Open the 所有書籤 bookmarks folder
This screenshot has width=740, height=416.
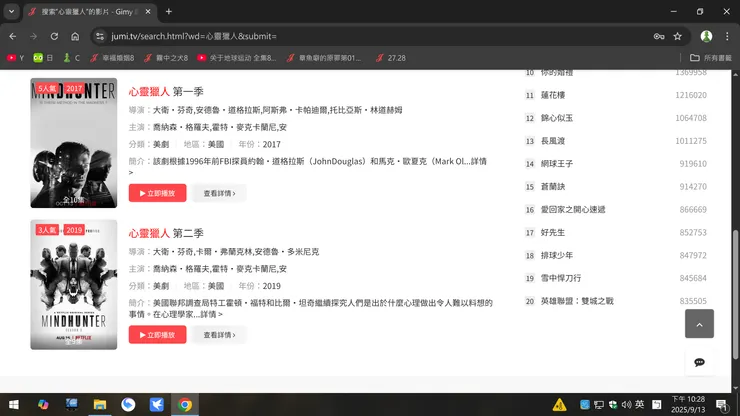pyautogui.click(x=711, y=58)
